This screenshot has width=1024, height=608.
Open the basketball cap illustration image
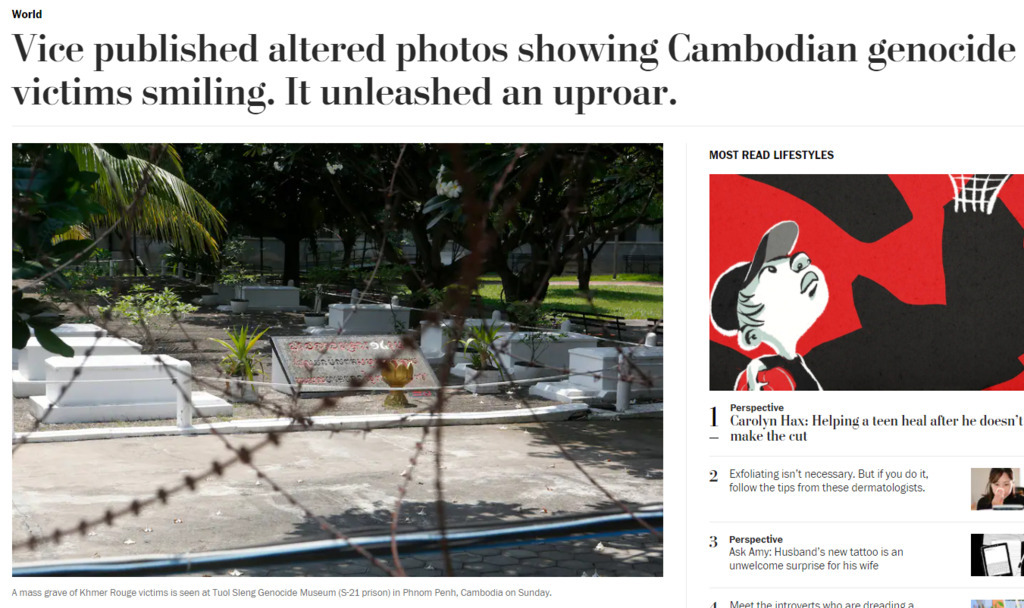pos(867,282)
